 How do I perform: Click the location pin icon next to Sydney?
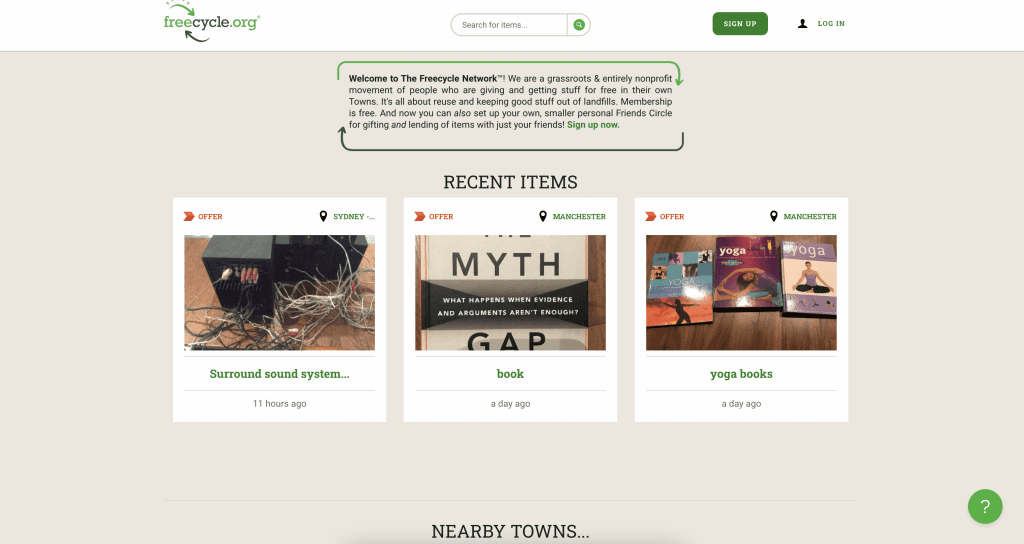pyautogui.click(x=323, y=216)
